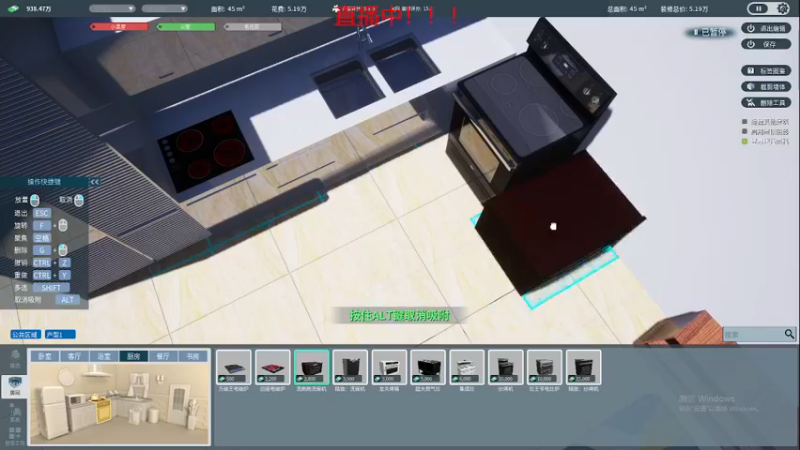
Task: Switch to the living room tab (客厅)
Action: tap(74, 356)
